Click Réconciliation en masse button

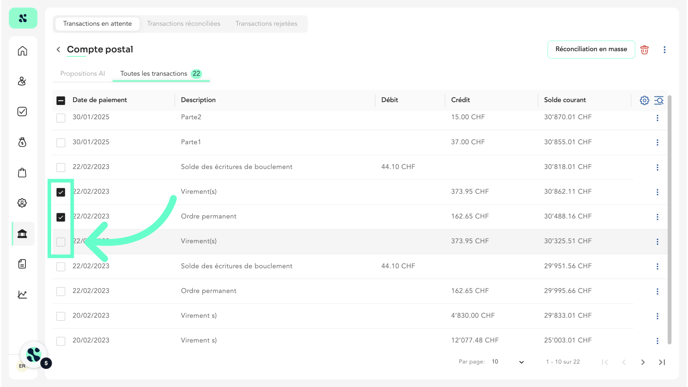(591, 49)
